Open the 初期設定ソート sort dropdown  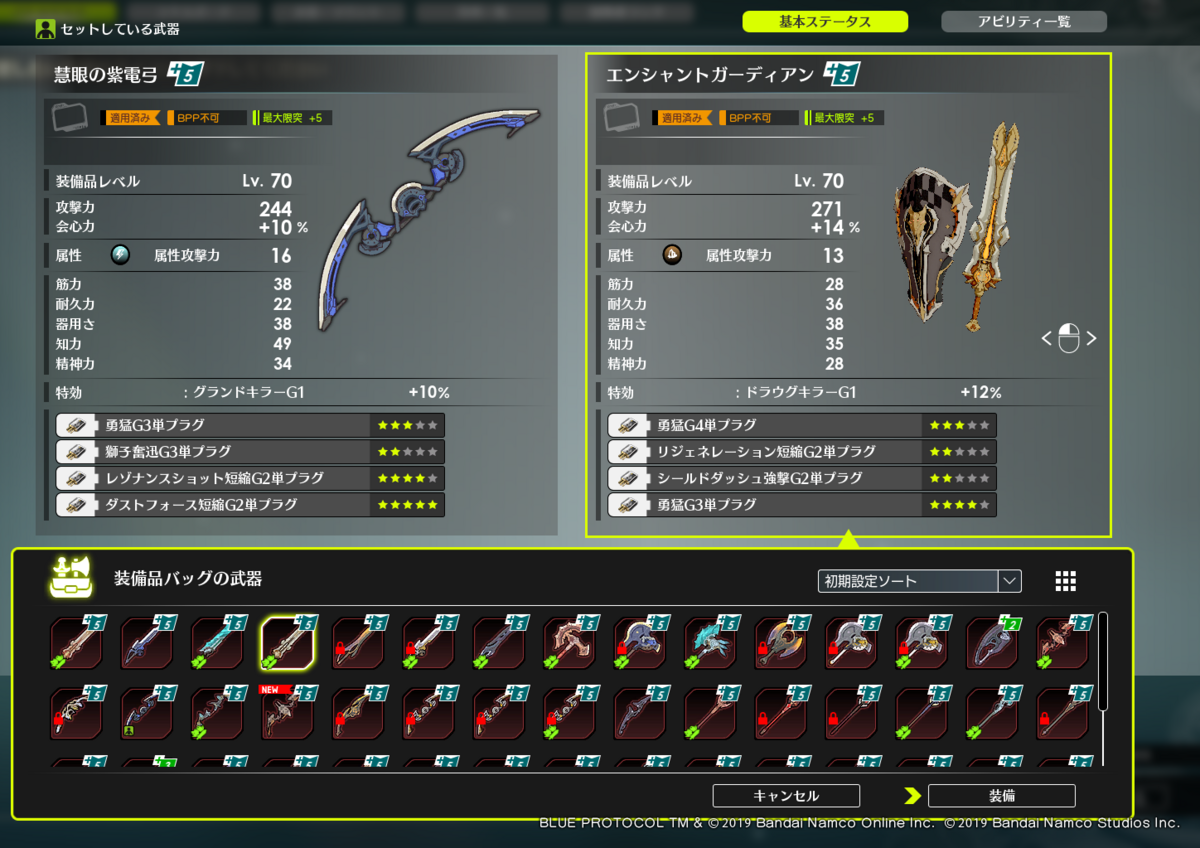[x=919, y=581]
